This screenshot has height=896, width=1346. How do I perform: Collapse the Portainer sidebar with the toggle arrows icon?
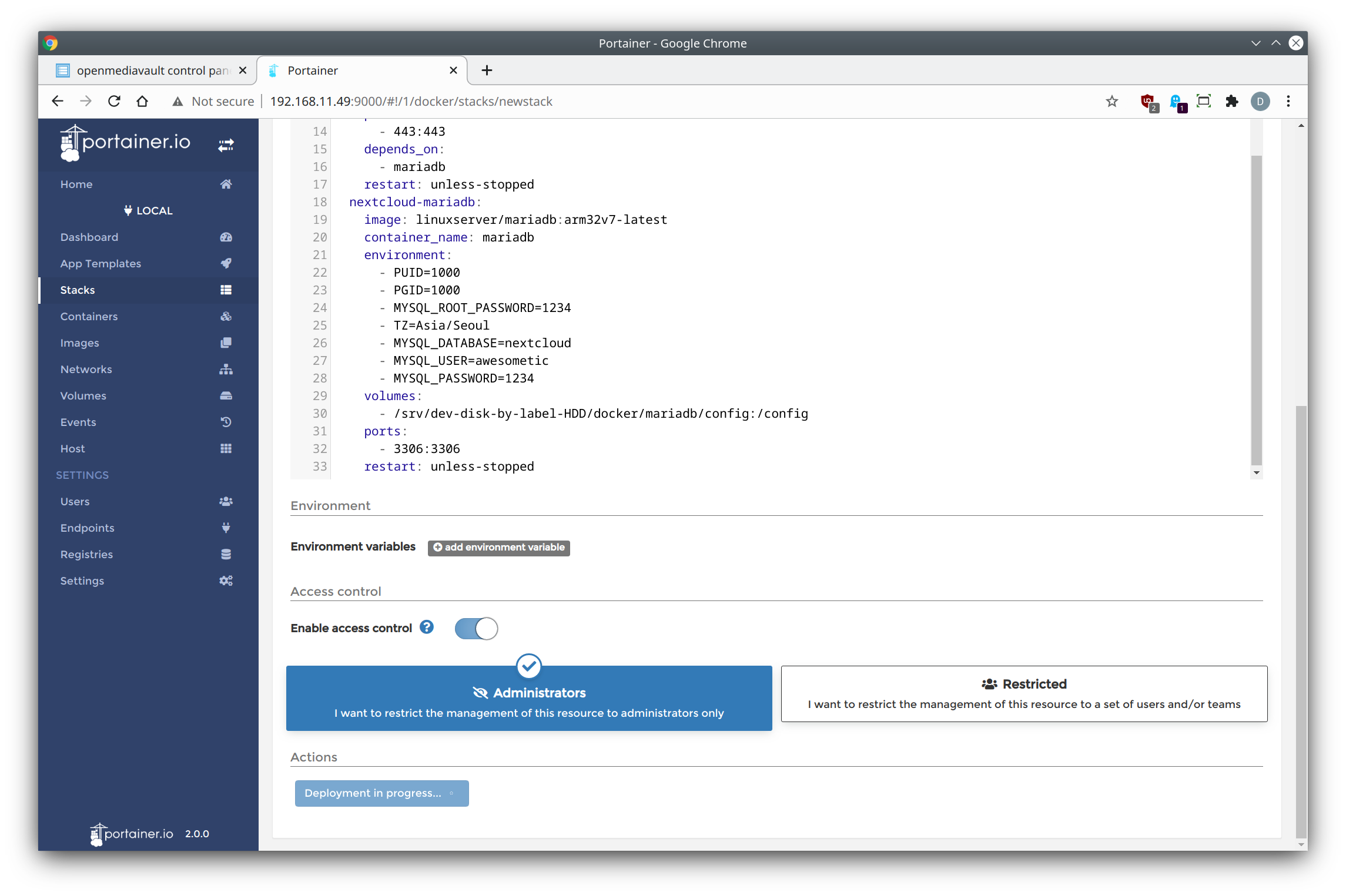pos(226,145)
